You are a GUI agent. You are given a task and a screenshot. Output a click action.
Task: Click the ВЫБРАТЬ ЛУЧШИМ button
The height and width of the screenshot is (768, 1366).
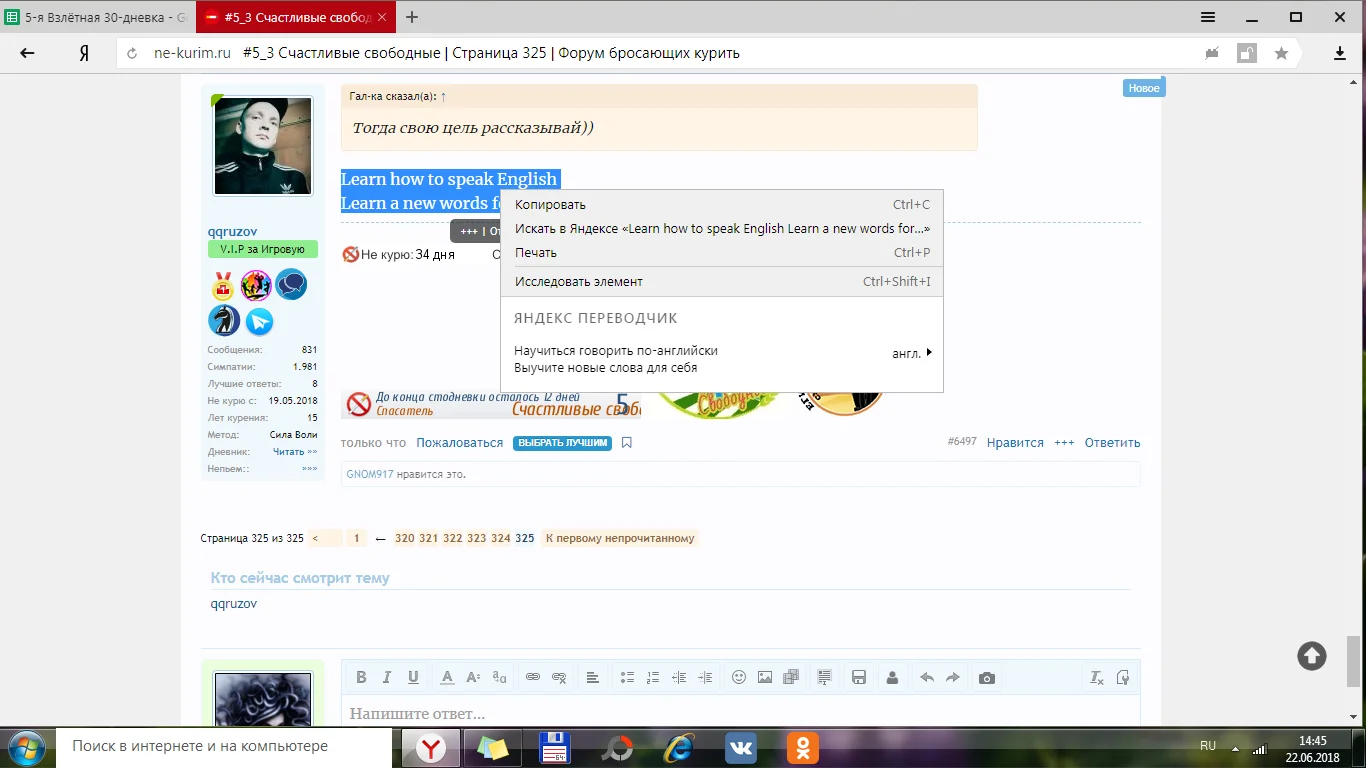tap(562, 443)
